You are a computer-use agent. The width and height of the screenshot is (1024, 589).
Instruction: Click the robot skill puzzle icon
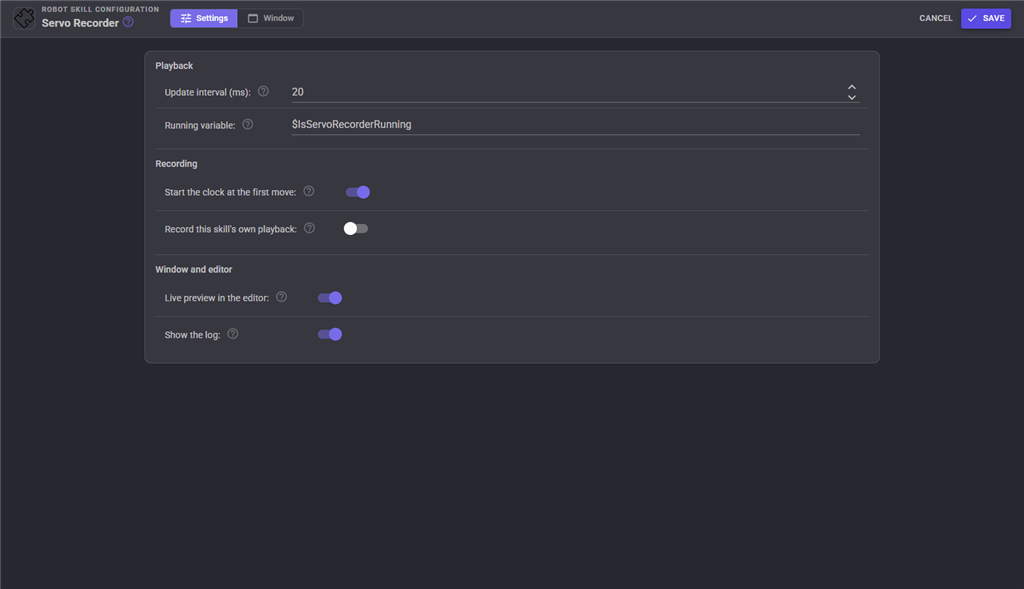tap(24, 18)
